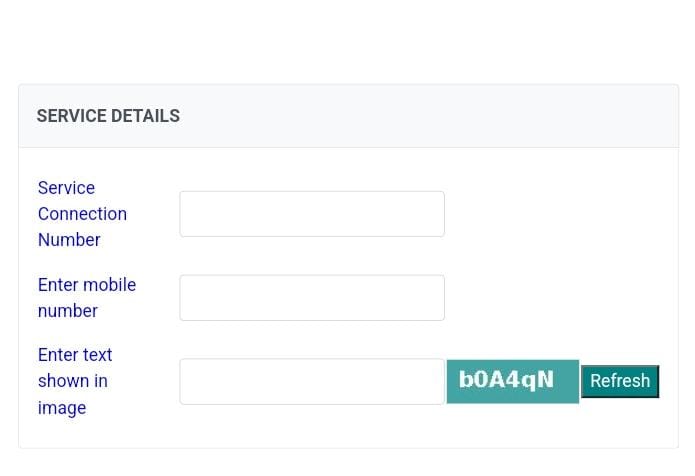Click the word image in the captcha label
Viewport: 695px width, 476px height.
click(x=62, y=408)
